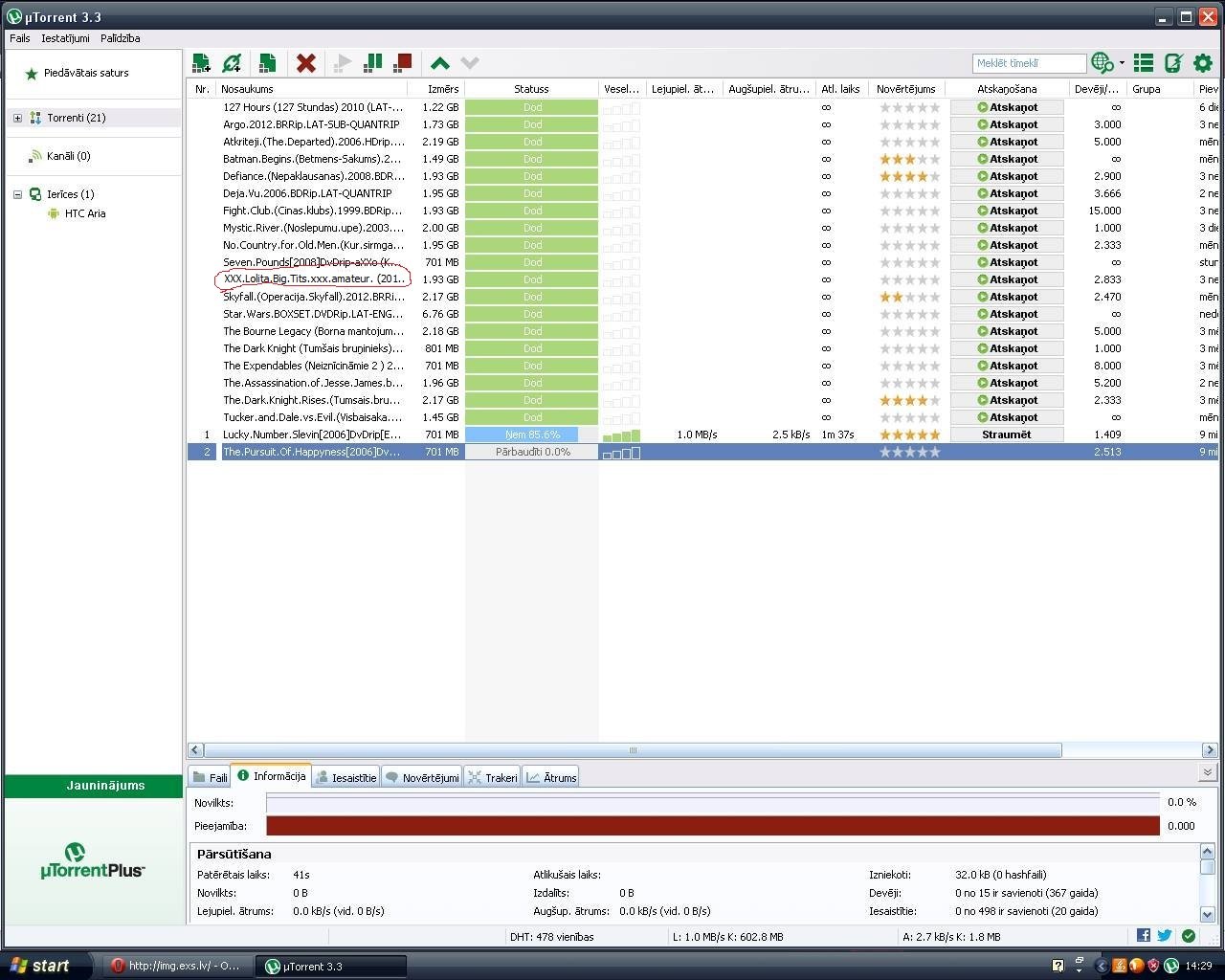Switch to the Opera window in the taskbar
1225x980 pixels.
[x=177, y=966]
